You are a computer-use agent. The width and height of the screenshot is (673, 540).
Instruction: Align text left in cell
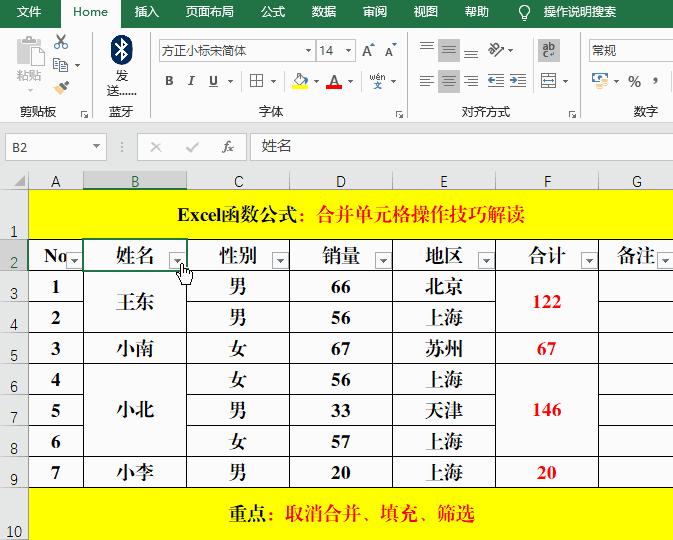[x=427, y=81]
